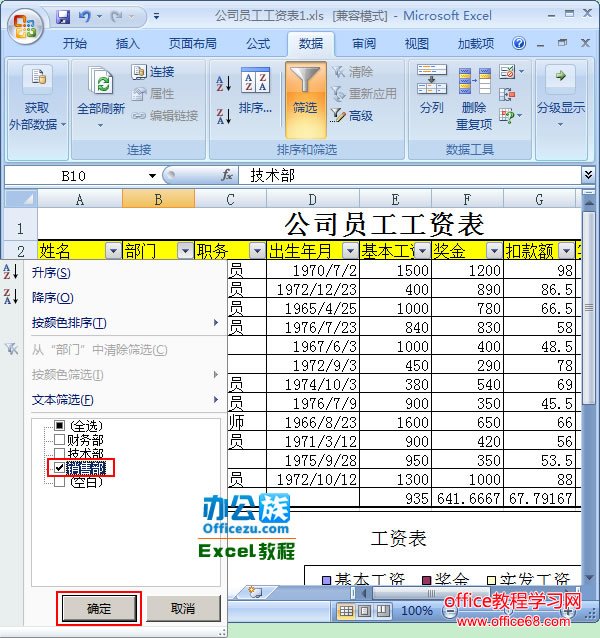Click the 100% zoom level
This screenshot has width=600, height=638.
(x=417, y=611)
